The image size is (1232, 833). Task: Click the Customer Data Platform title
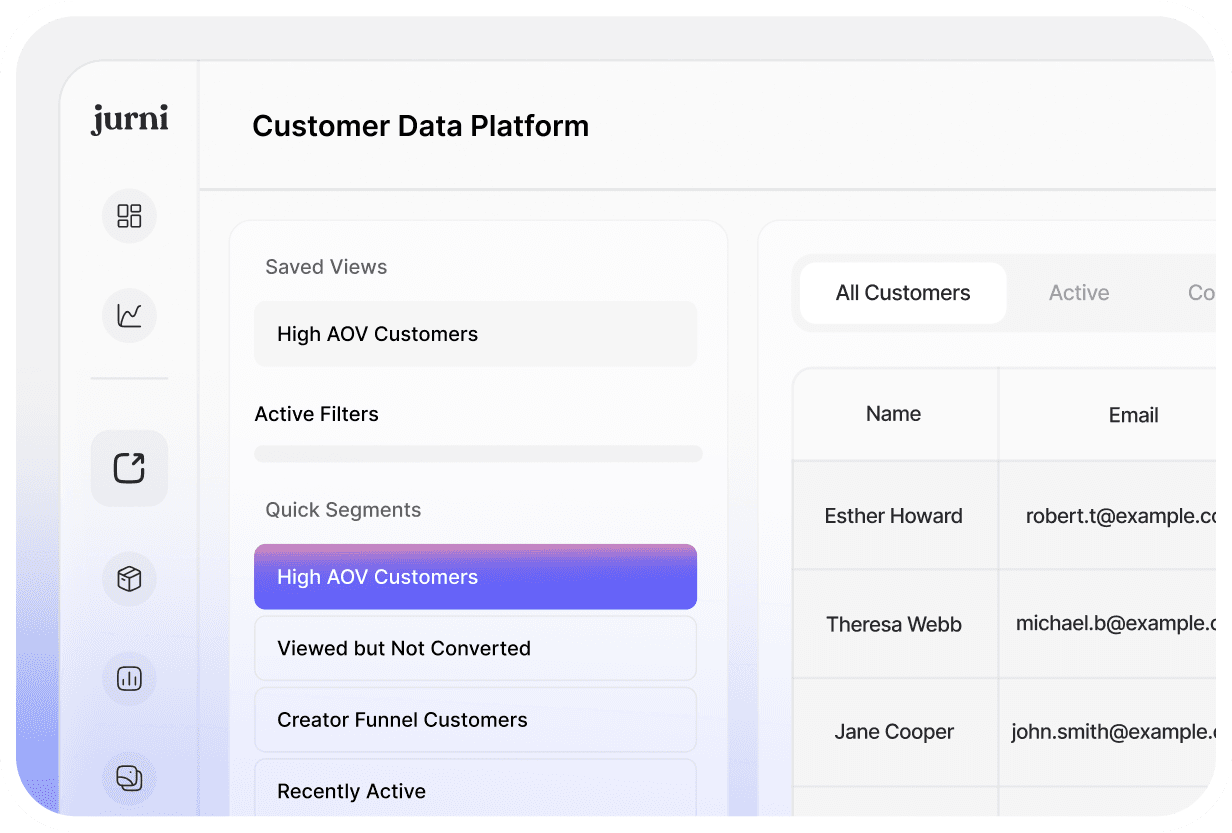tap(420, 126)
